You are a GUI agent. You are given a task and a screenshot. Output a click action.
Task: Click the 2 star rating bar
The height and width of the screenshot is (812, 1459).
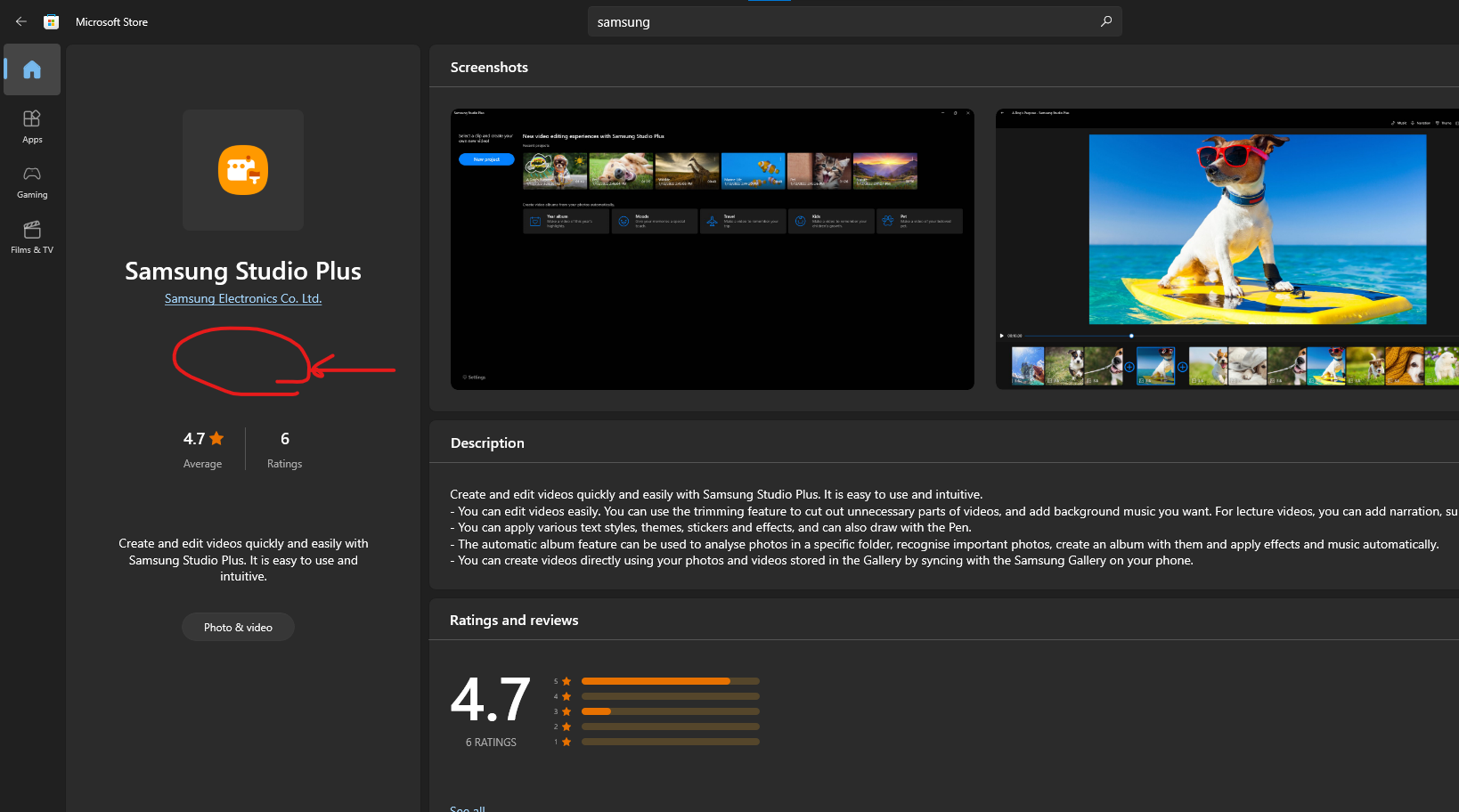(670, 727)
